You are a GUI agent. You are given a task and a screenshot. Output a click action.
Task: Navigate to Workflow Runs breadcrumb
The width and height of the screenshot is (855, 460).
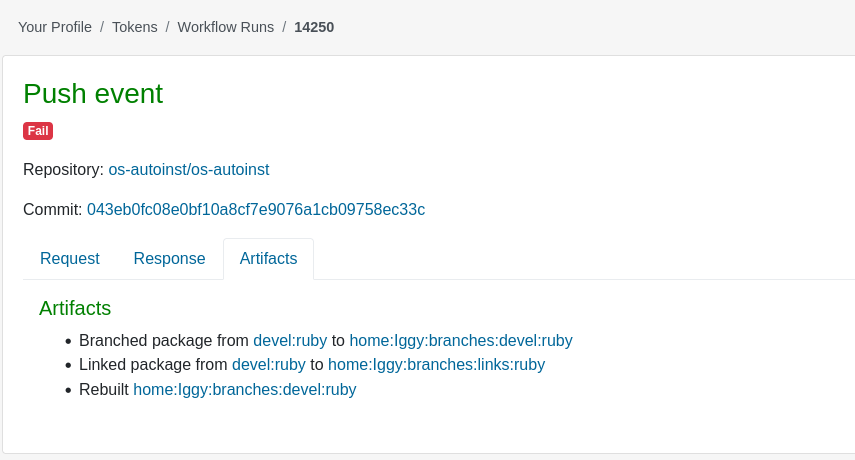click(x=226, y=27)
